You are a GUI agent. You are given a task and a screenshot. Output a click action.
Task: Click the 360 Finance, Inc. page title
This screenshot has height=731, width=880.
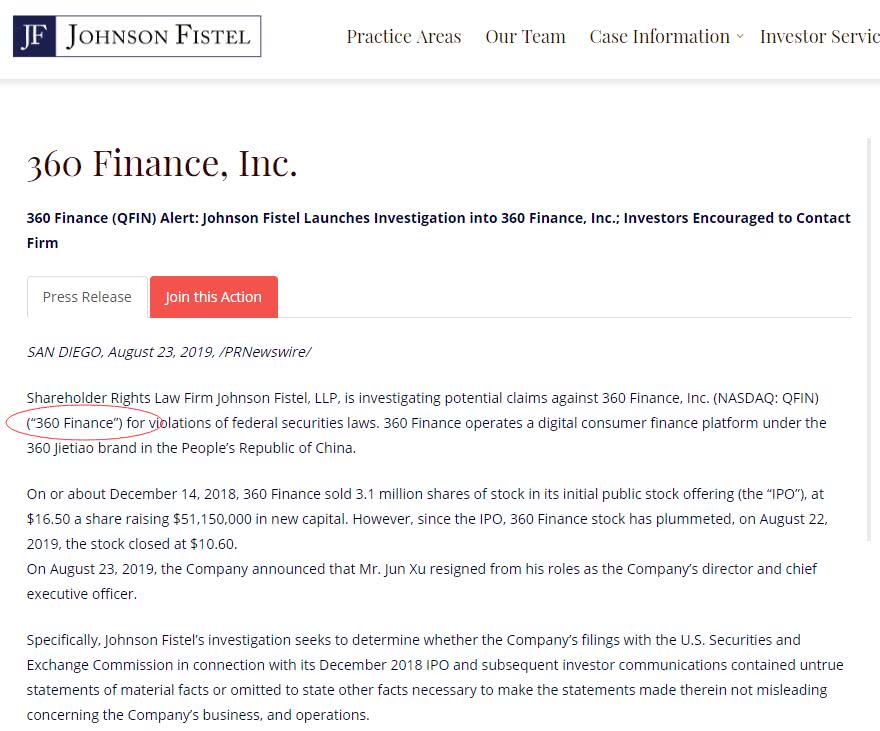click(x=162, y=163)
